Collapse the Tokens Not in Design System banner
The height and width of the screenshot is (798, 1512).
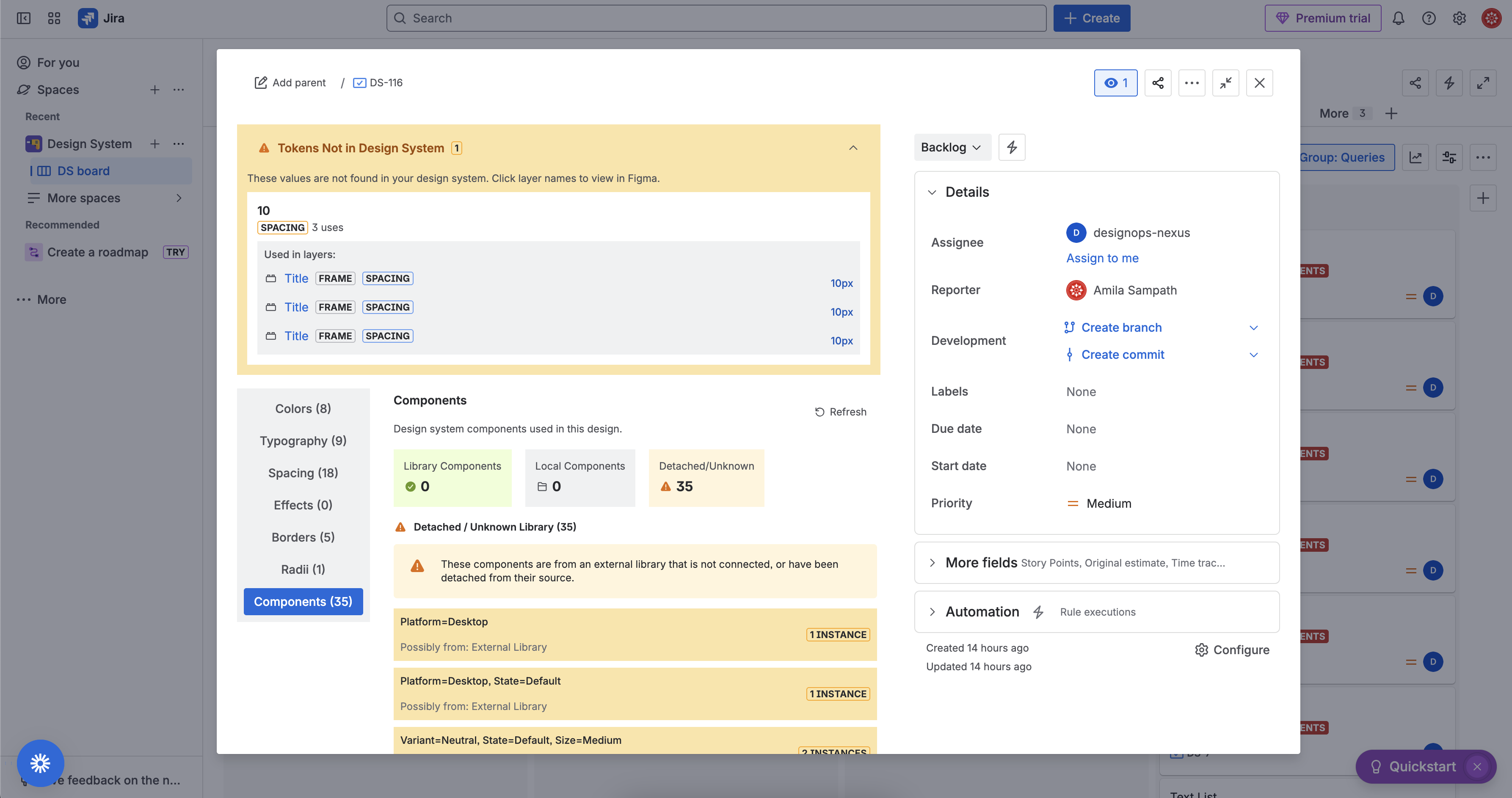853,148
